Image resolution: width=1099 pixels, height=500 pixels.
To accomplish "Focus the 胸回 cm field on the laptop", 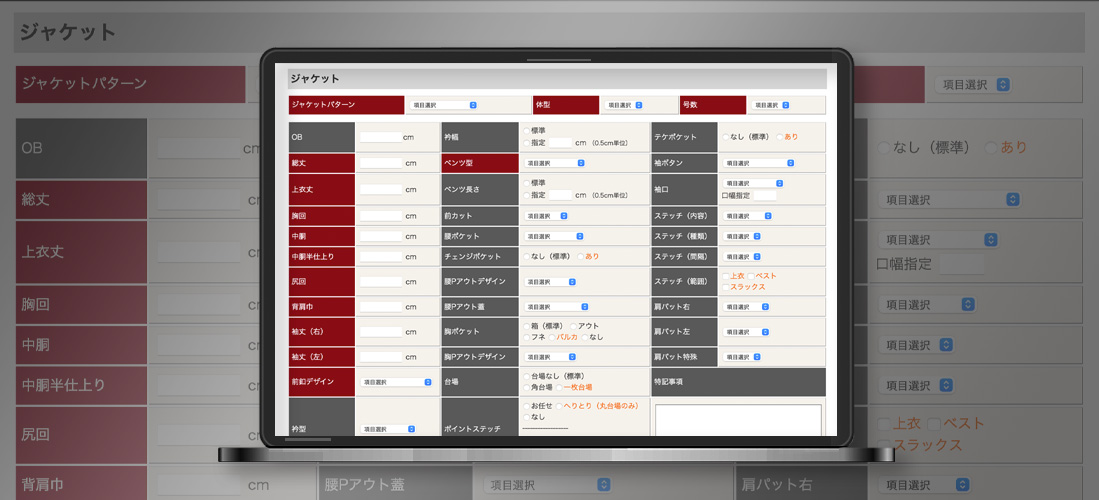I will [381, 216].
